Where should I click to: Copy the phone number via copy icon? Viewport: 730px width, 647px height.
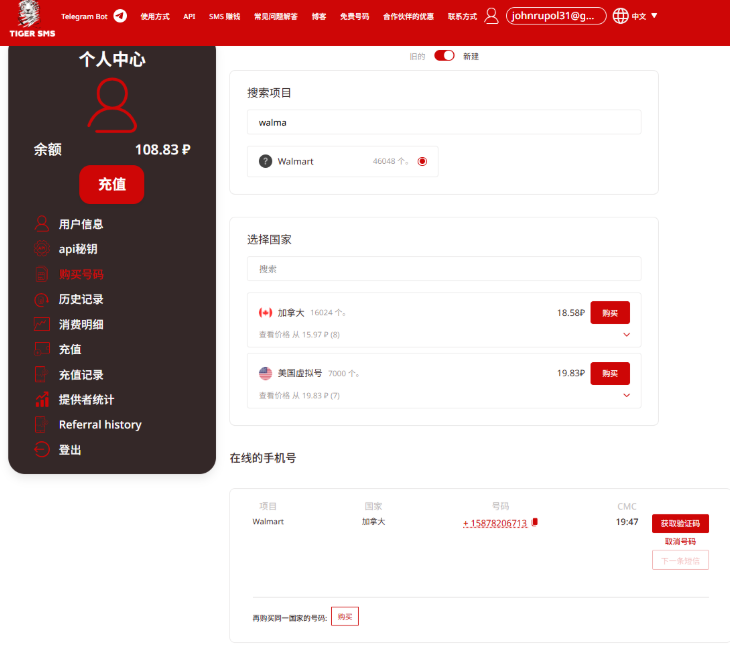[534, 522]
